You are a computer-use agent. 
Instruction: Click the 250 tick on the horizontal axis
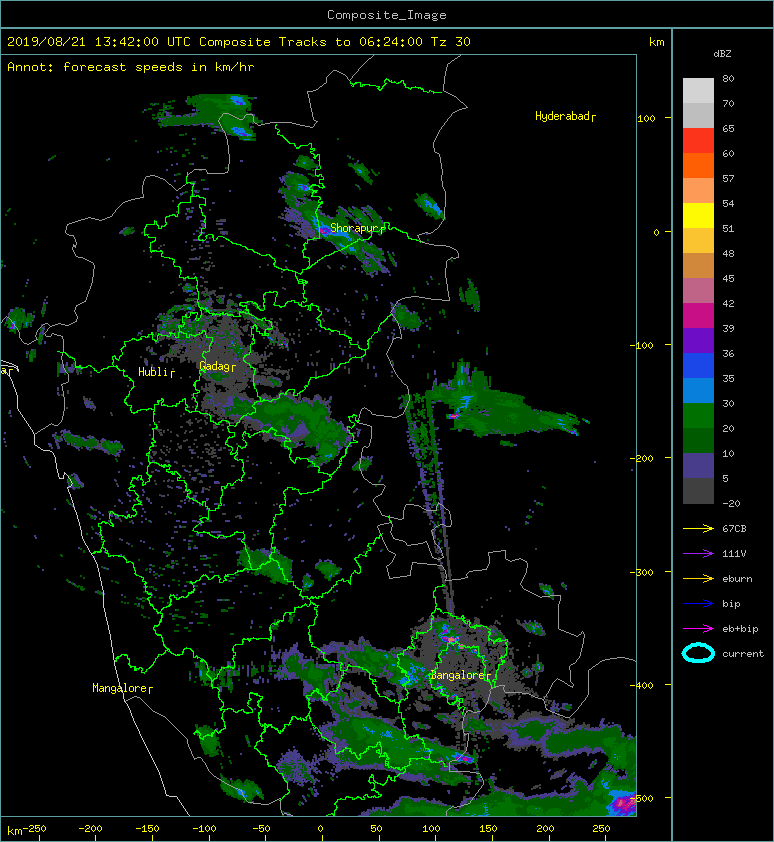point(601,829)
